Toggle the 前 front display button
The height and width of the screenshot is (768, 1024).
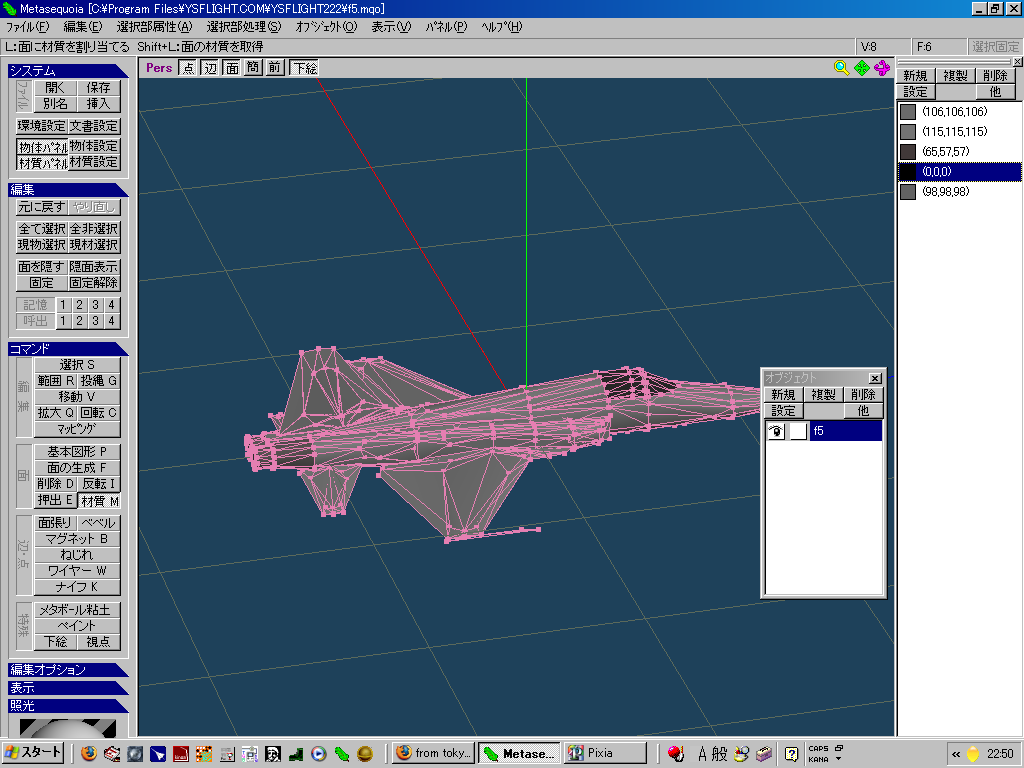[275, 67]
